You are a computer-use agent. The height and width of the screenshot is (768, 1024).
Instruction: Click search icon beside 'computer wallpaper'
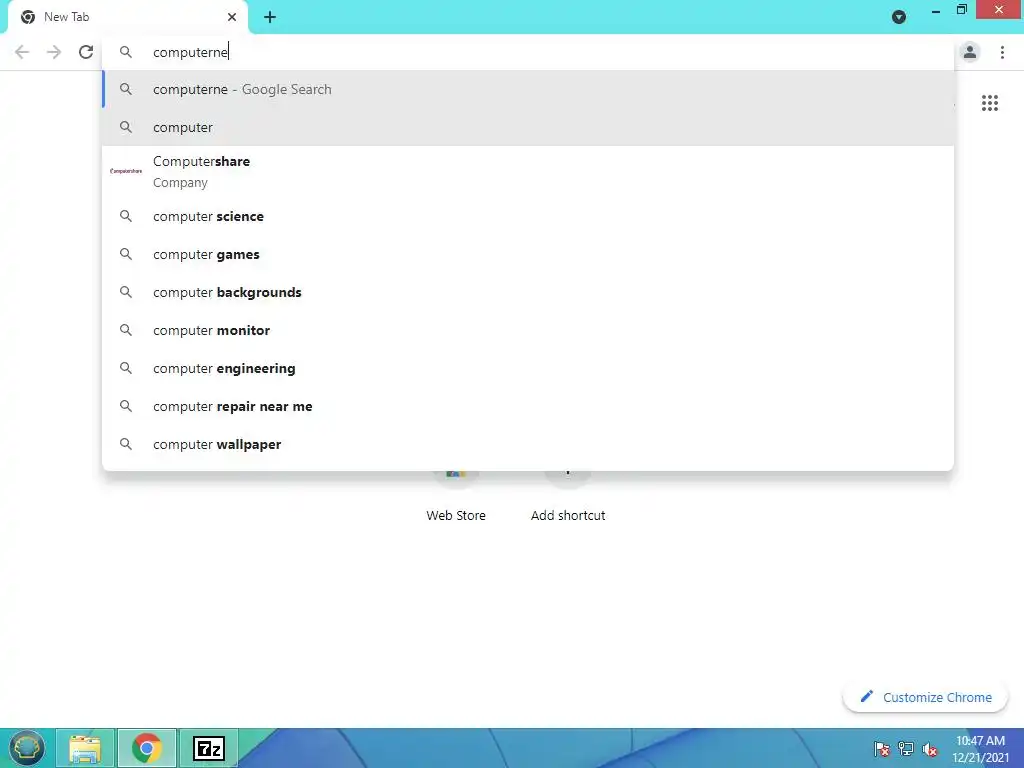pos(126,444)
